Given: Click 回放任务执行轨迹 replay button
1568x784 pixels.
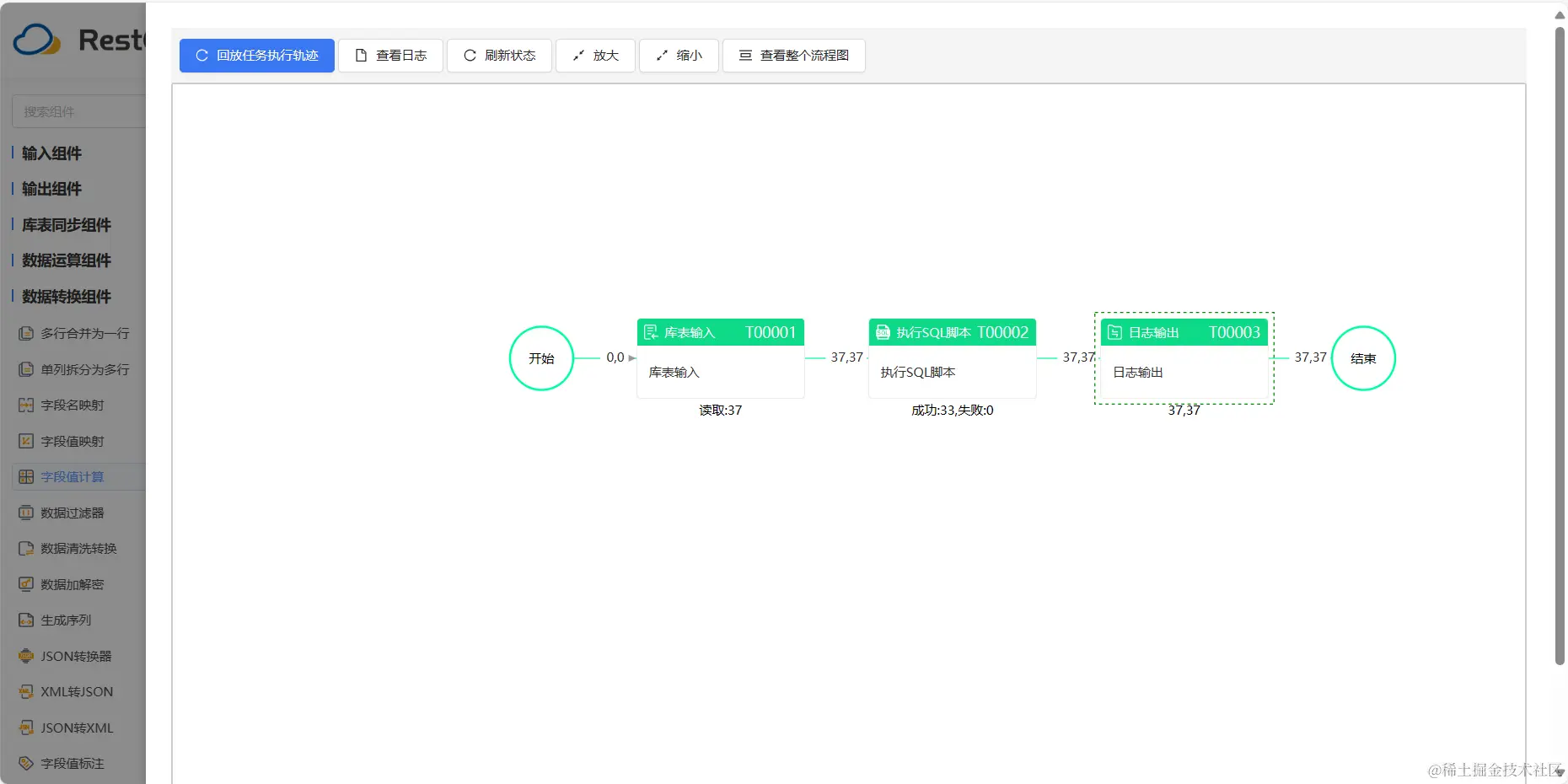Looking at the screenshot, I should (x=257, y=56).
